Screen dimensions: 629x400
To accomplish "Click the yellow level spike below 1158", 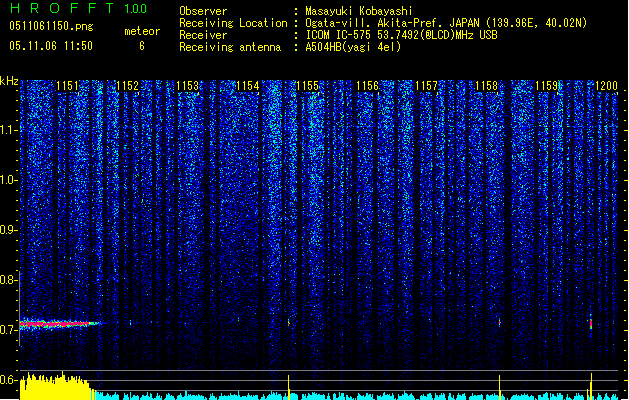I will coord(499,387).
